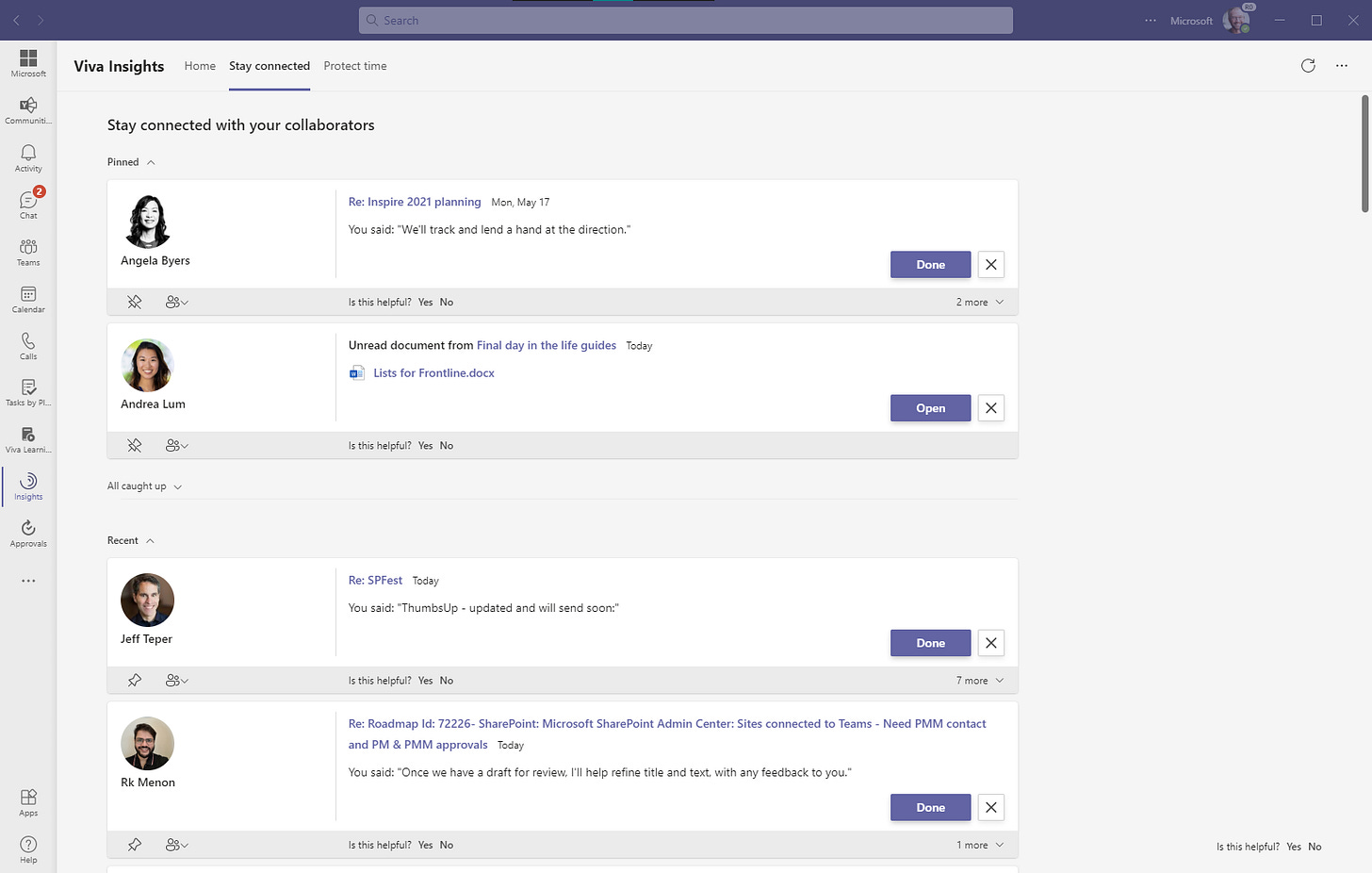Mark Angela Byers item as Done
Screen dimensions: 1372x873
click(x=930, y=265)
